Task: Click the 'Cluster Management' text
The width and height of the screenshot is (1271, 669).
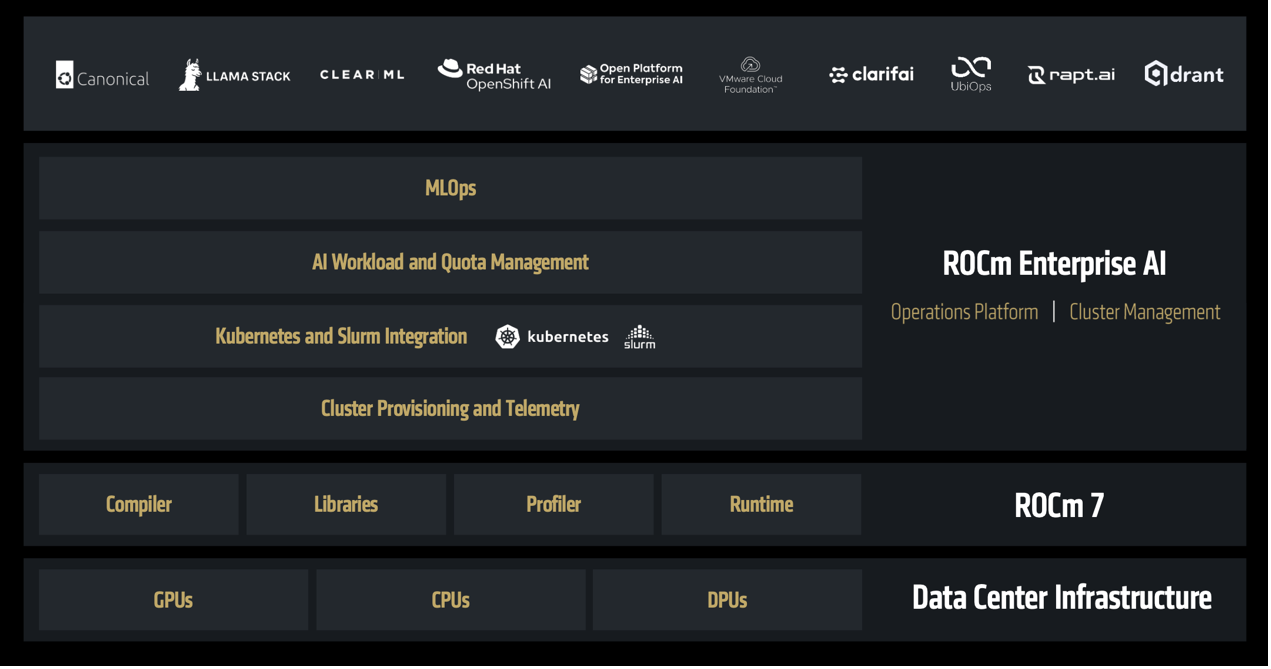Action: point(1145,312)
